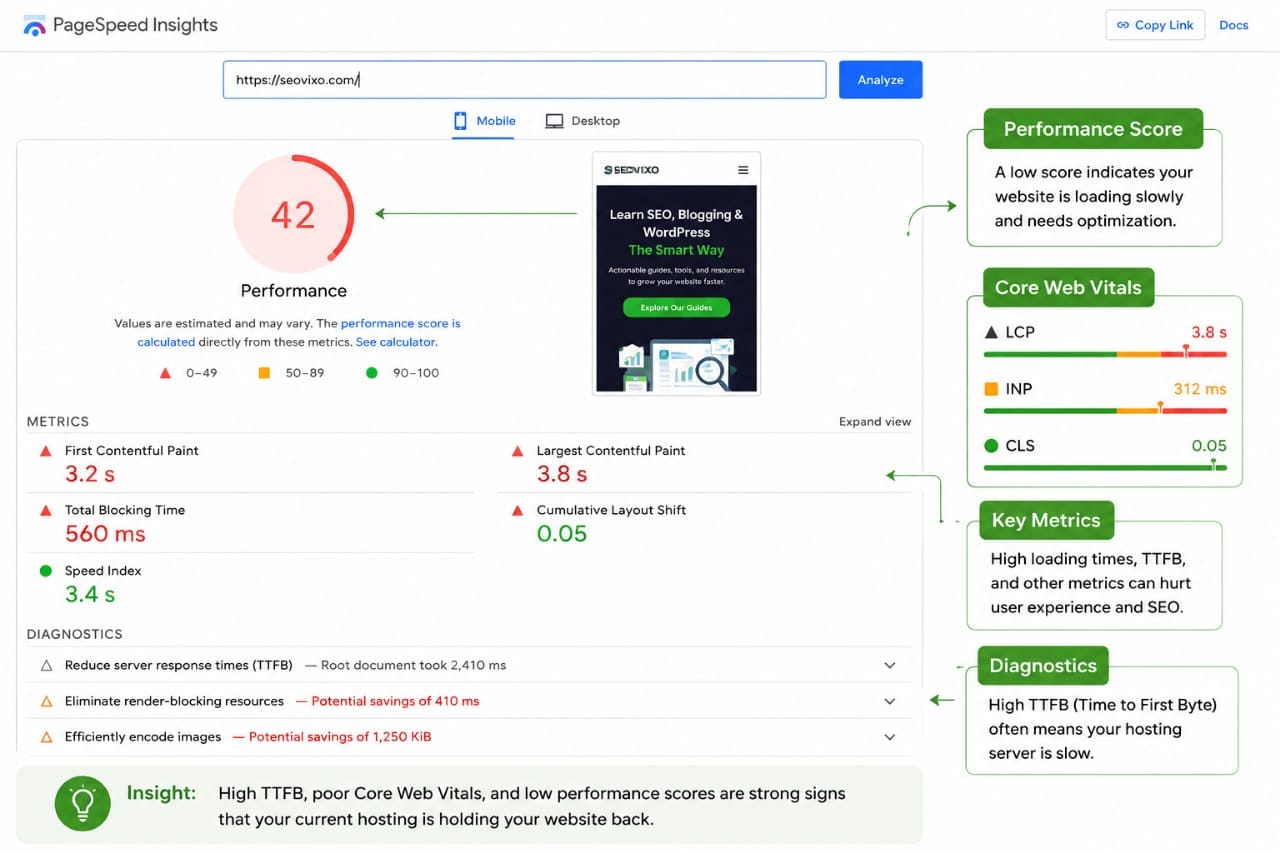The height and width of the screenshot is (853, 1280).
Task: Open the hamburger menu in the site preview
Action: [743, 170]
